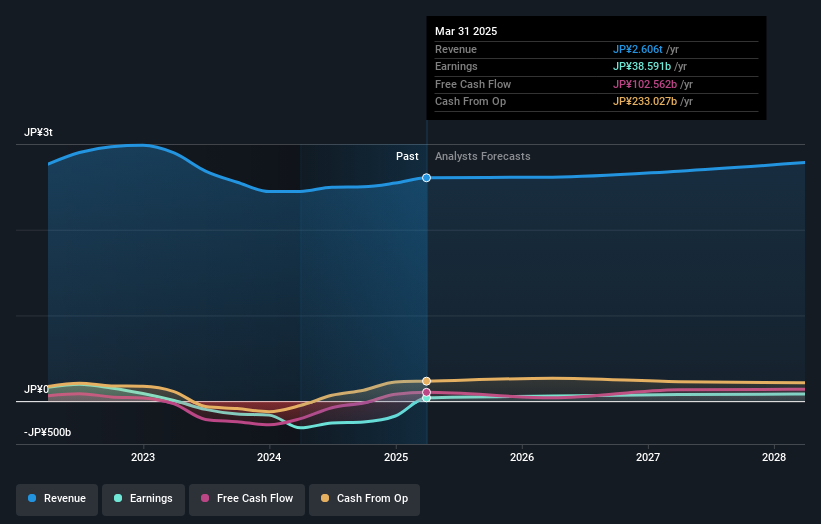Click the Earnings row label in tooltip

[x=456, y=66]
